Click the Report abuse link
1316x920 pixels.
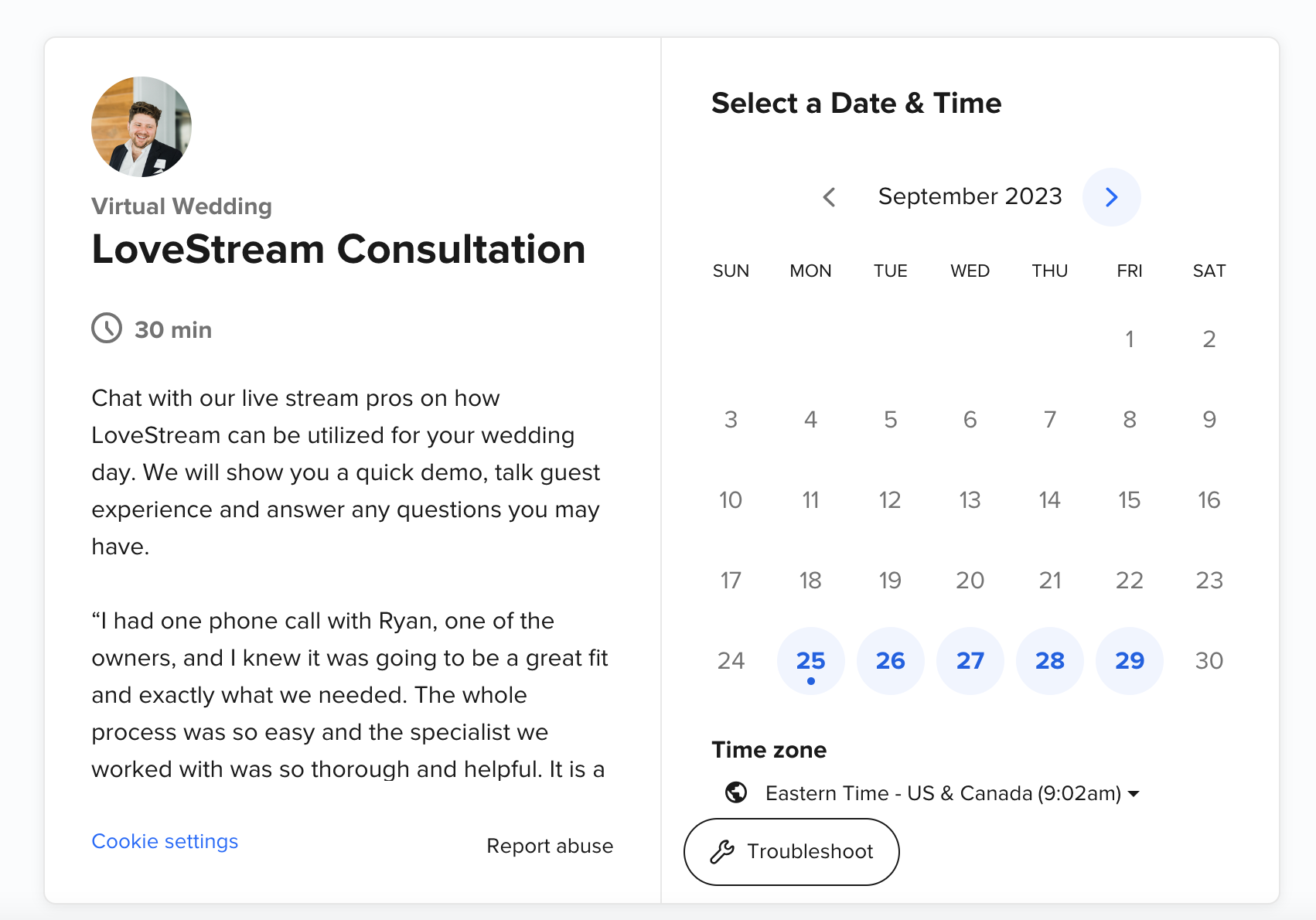tap(550, 846)
